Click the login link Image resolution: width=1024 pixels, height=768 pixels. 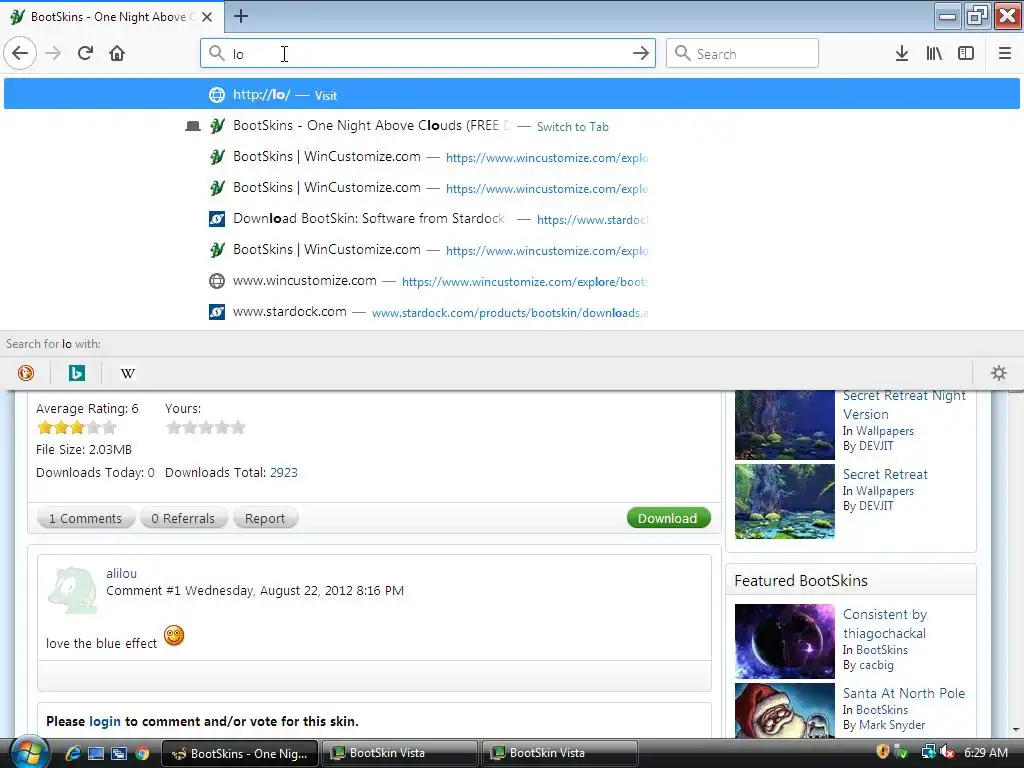point(104,721)
